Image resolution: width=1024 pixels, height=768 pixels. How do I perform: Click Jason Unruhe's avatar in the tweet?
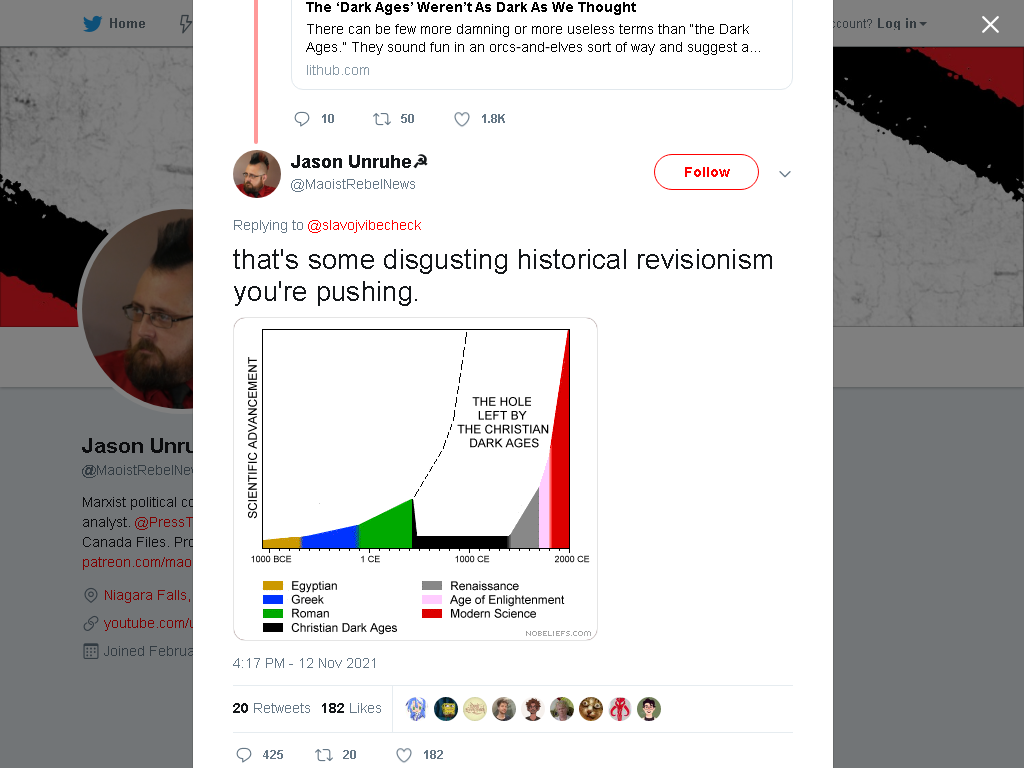257,174
